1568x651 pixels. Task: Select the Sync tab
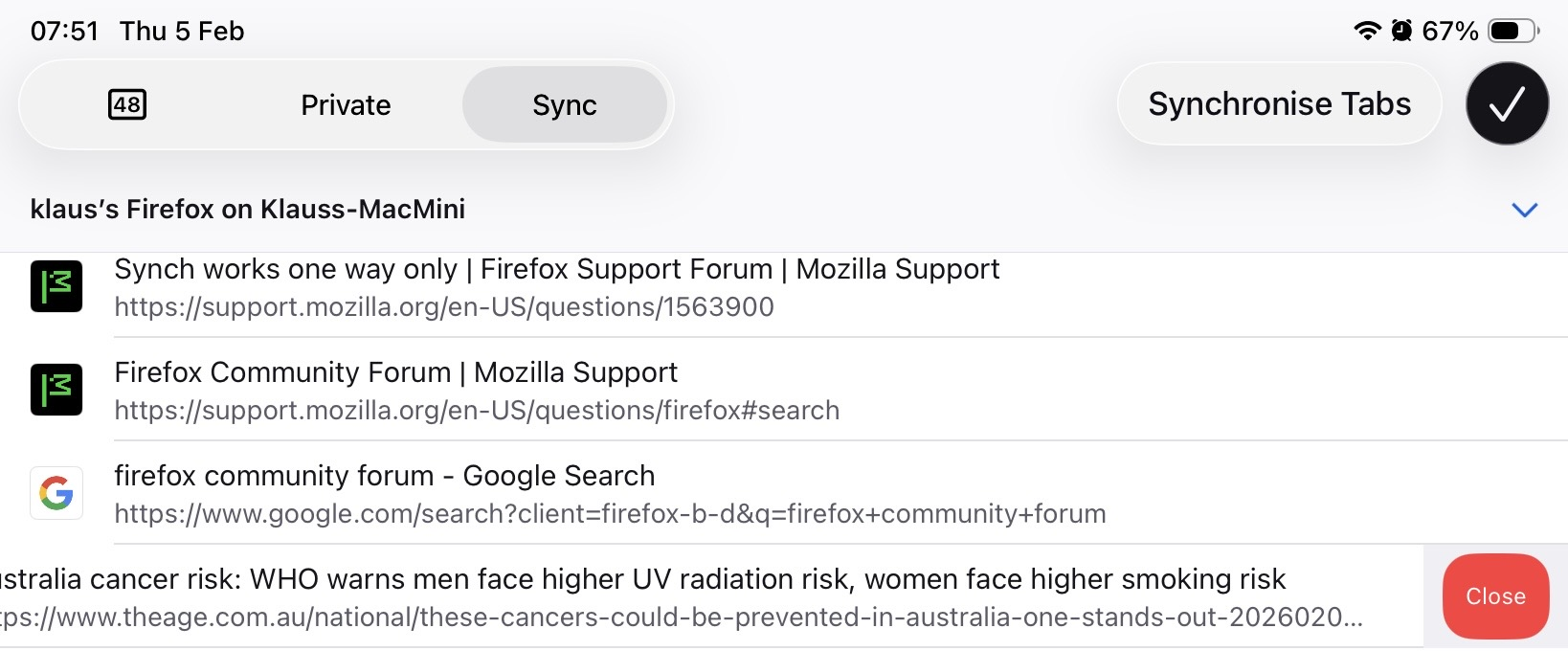coord(565,105)
